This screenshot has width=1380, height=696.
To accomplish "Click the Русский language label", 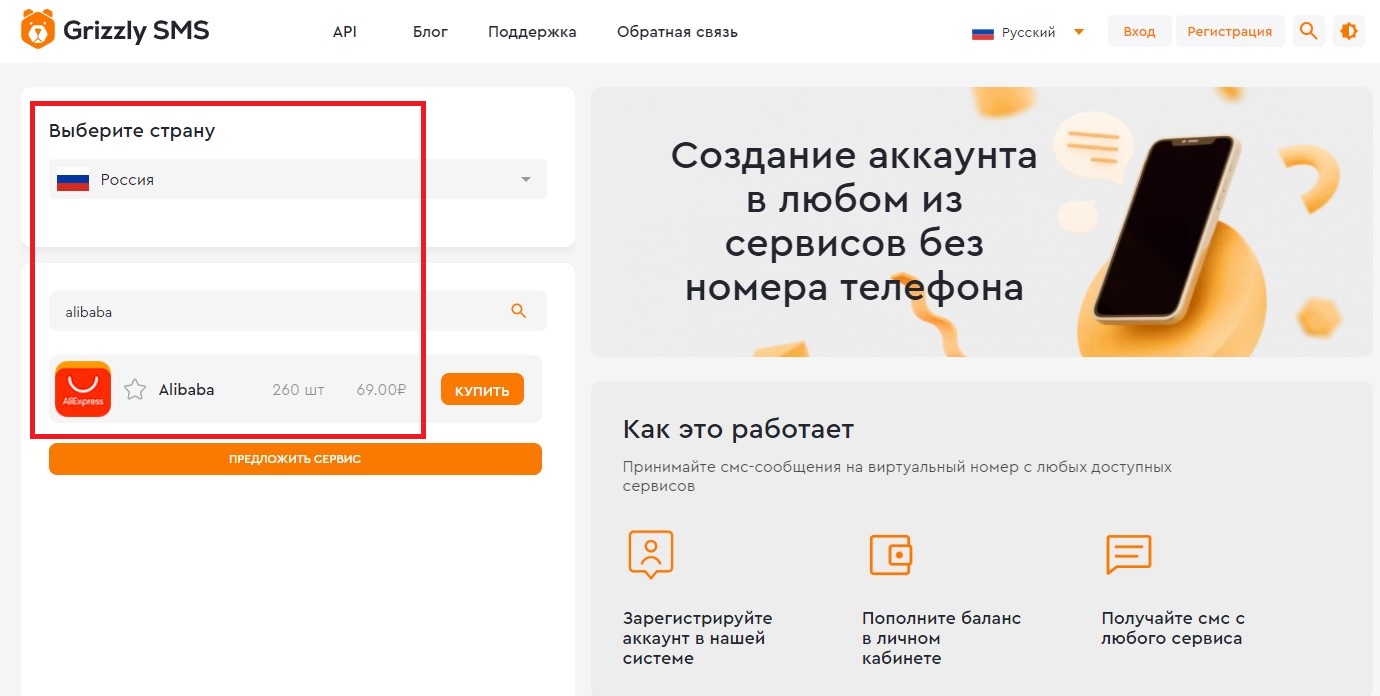I will click(1029, 32).
